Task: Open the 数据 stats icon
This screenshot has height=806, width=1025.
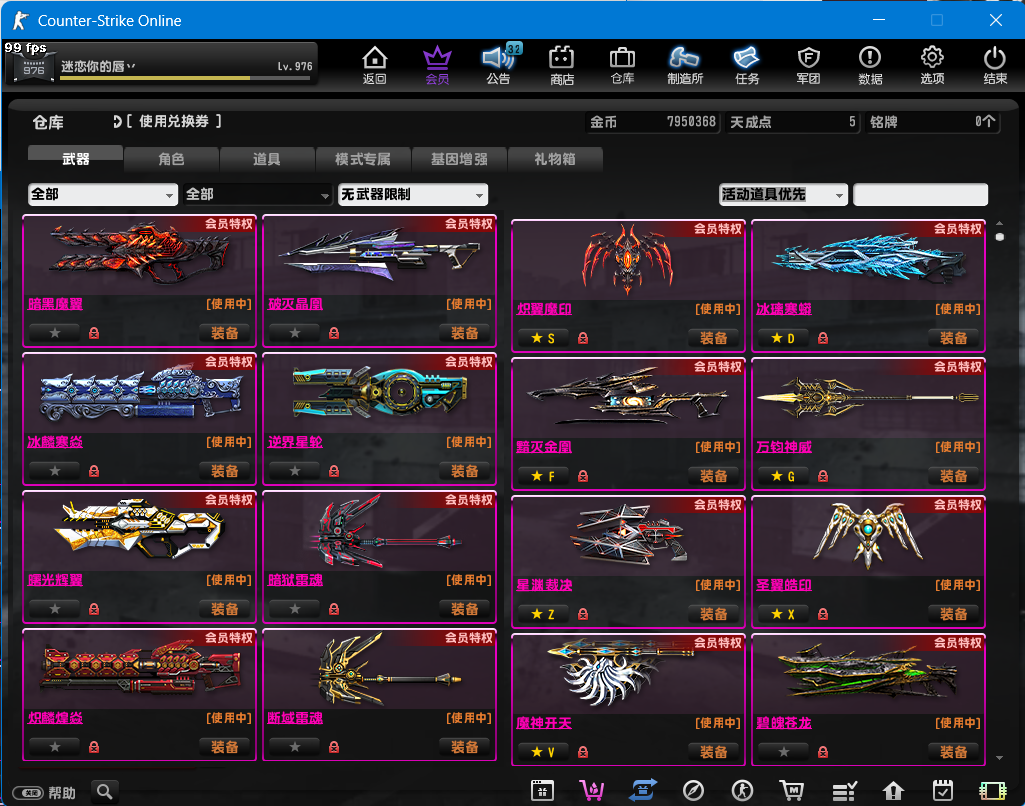Action: [x=870, y=65]
